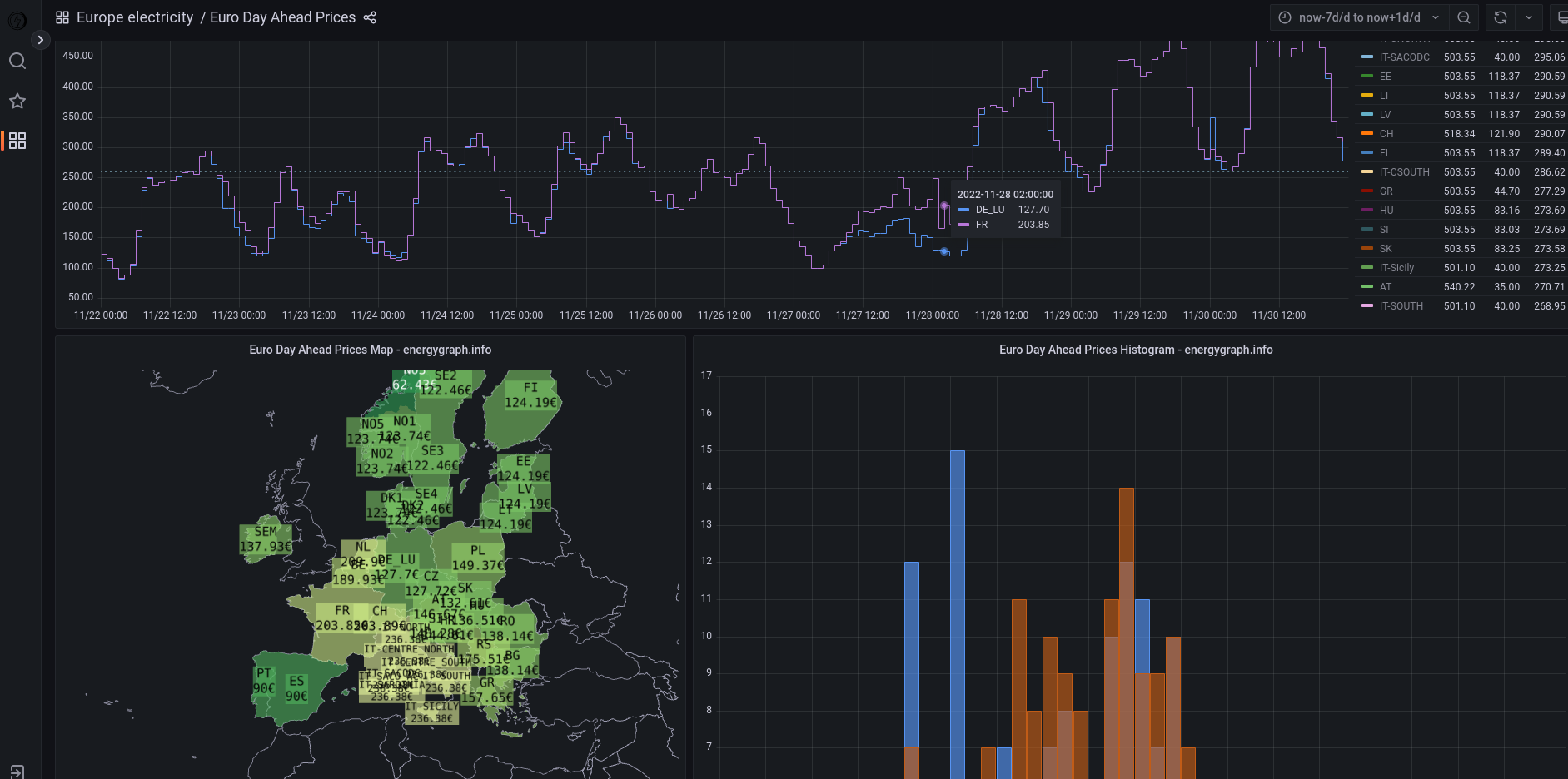
Task: Zoom out the time range
Action: 1463,17
